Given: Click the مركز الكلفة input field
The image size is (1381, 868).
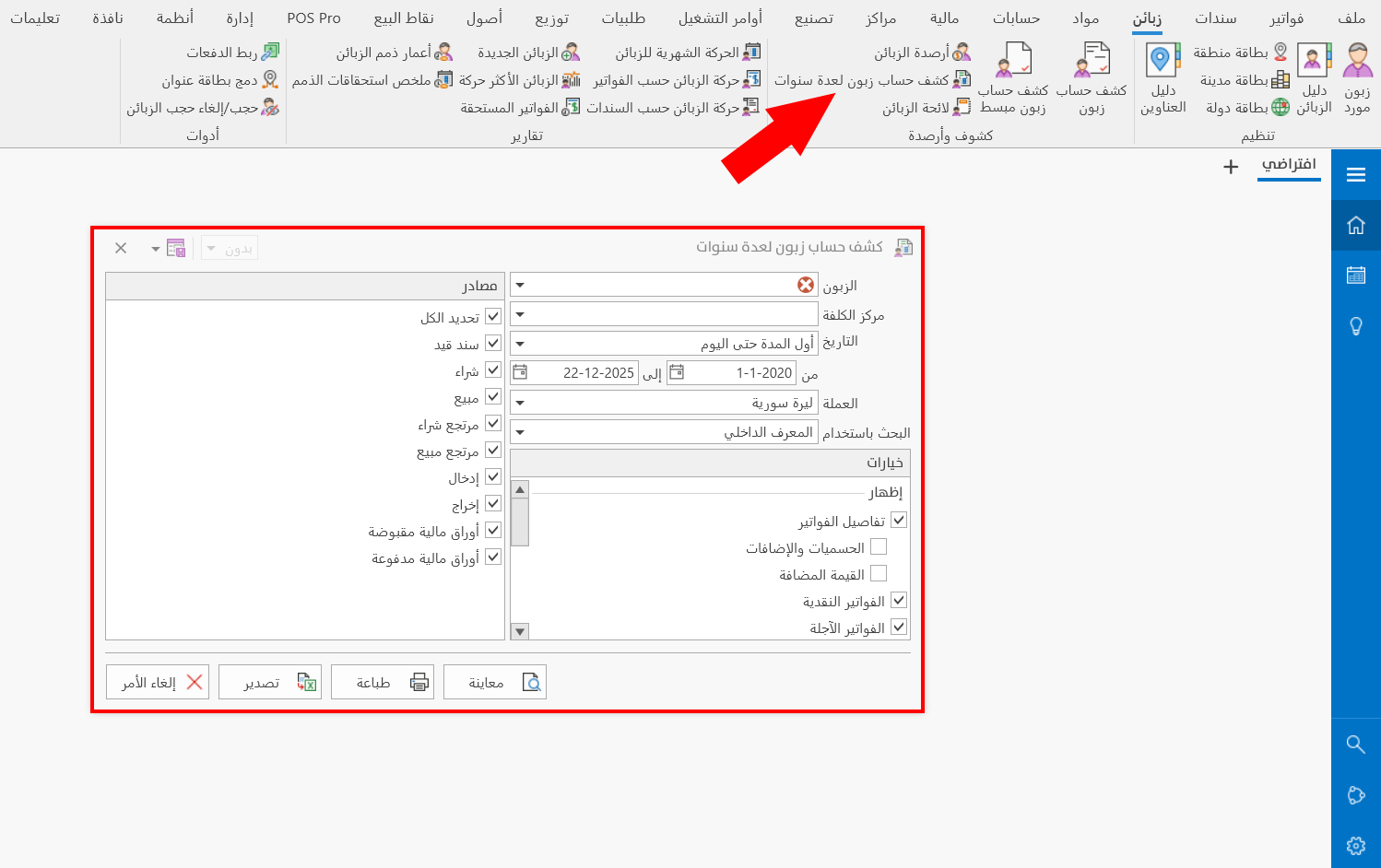Looking at the screenshot, I should click(x=664, y=313).
